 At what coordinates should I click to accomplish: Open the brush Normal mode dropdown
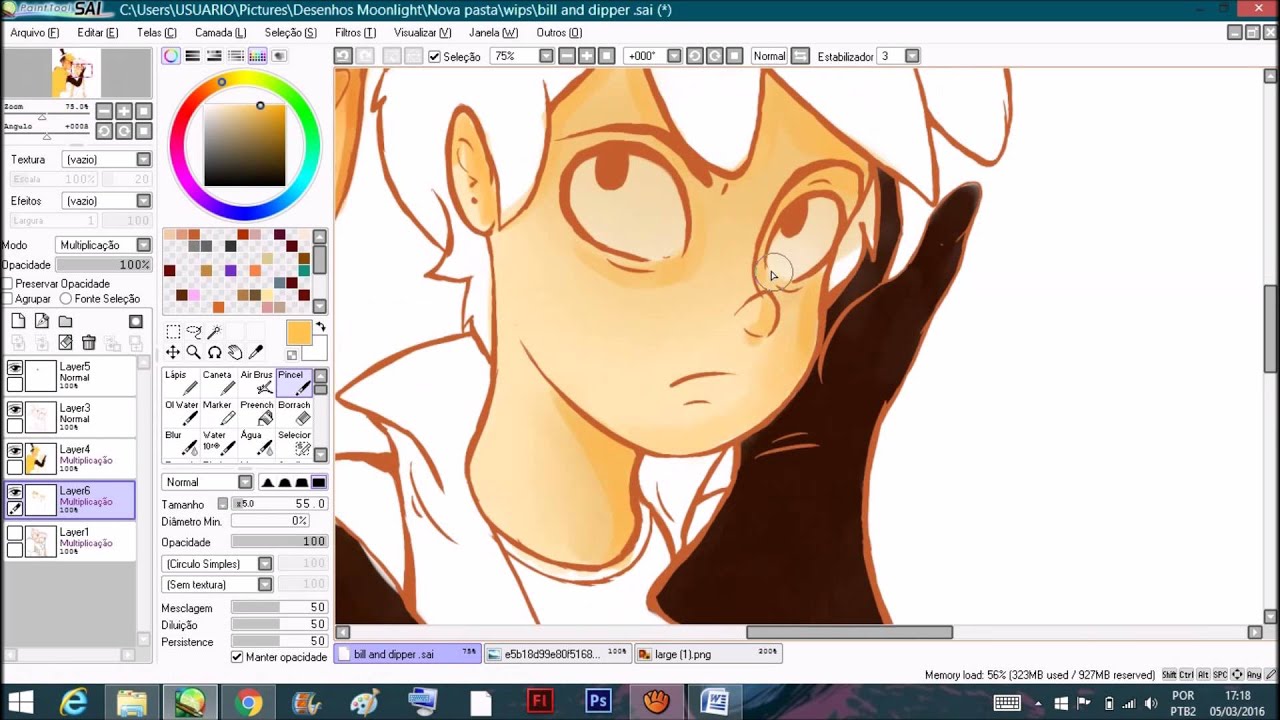click(x=207, y=482)
